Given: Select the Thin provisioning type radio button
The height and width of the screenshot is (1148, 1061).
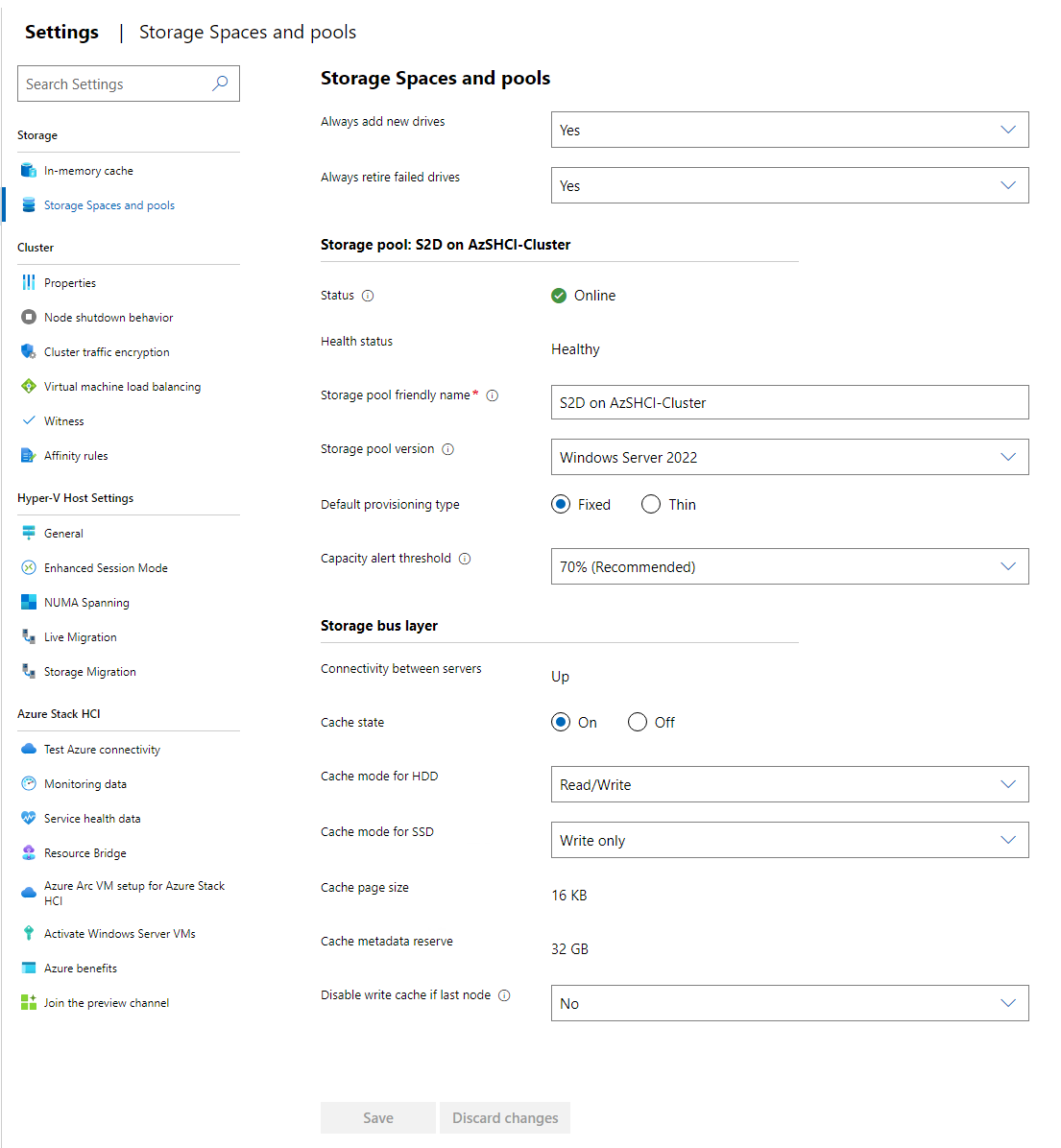Looking at the screenshot, I should (650, 504).
